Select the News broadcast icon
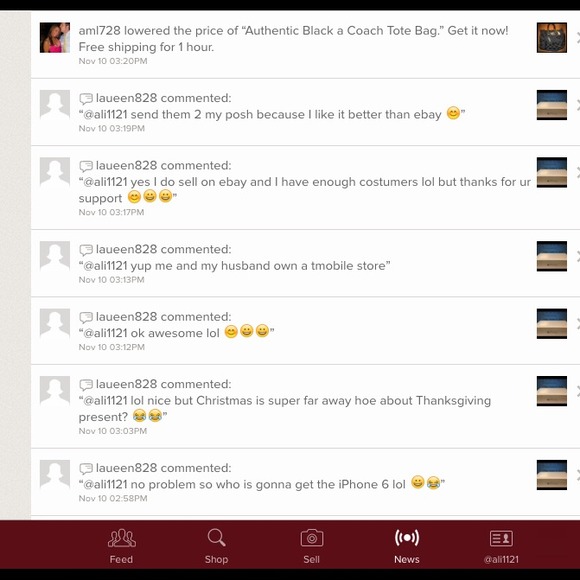This screenshot has width=580, height=580. 407,537
